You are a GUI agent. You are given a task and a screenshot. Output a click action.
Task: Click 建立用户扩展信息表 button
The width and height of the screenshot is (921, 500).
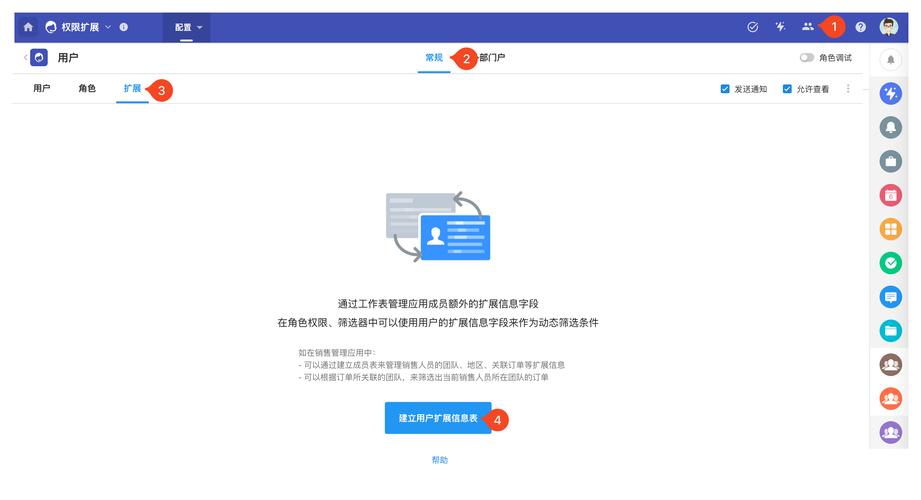[438, 418]
